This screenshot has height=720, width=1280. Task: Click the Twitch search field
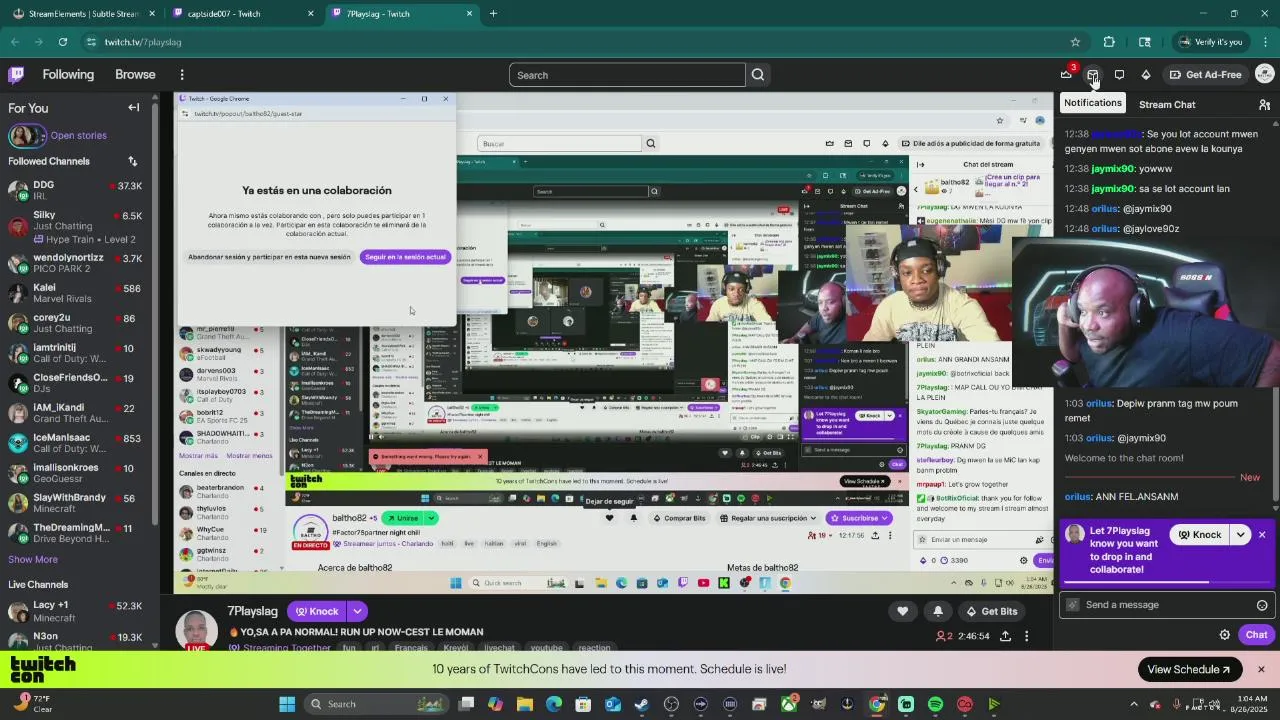click(x=627, y=75)
